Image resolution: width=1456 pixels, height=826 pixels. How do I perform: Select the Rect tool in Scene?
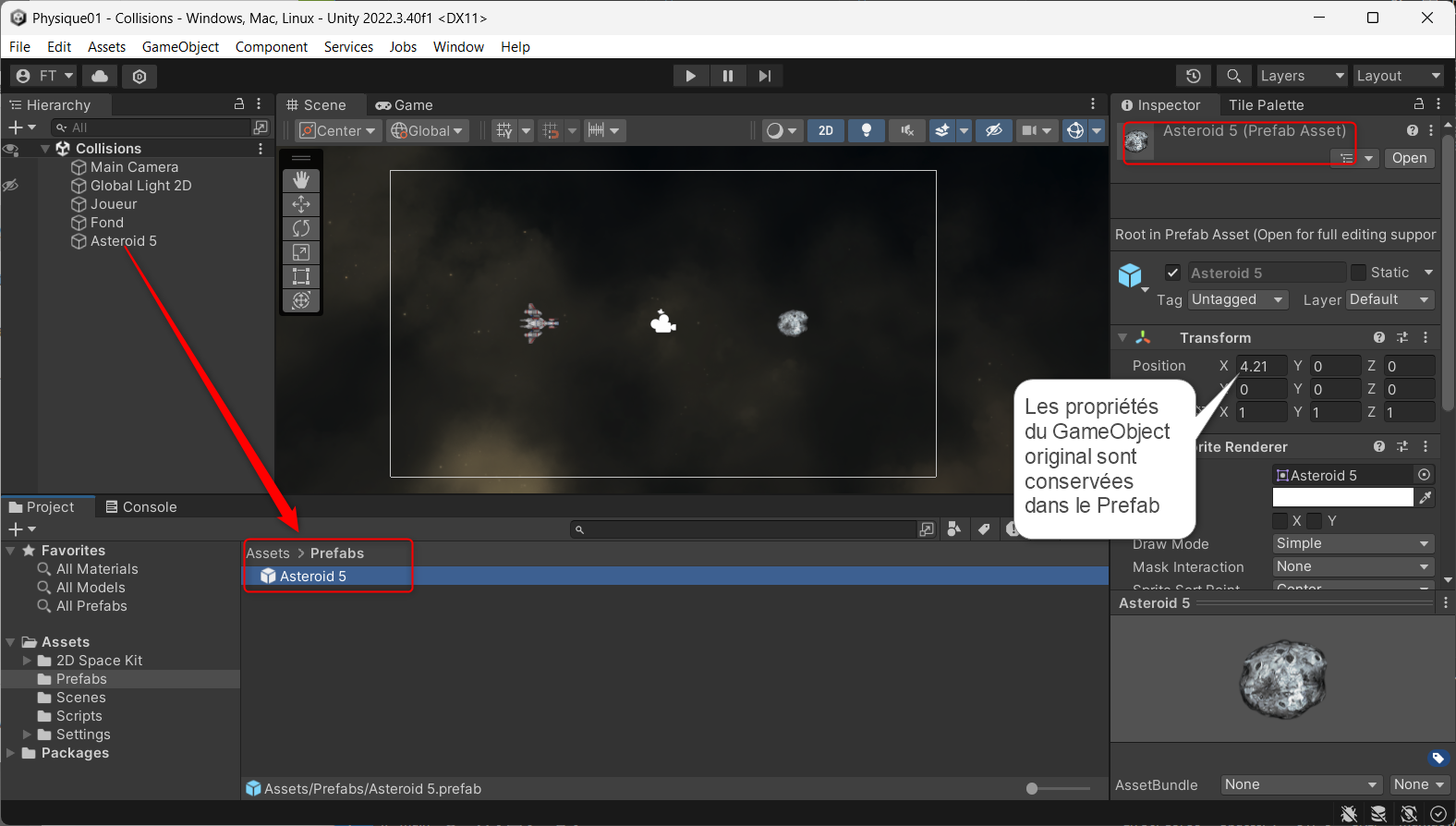click(x=301, y=276)
